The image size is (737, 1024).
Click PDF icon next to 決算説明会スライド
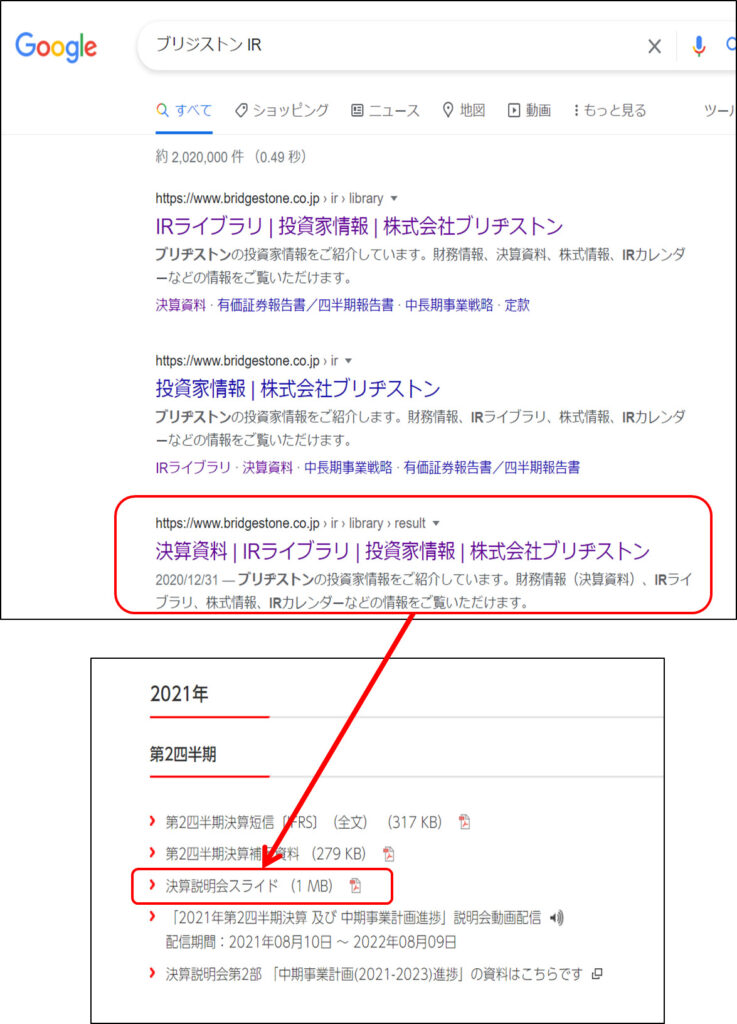coord(355,886)
